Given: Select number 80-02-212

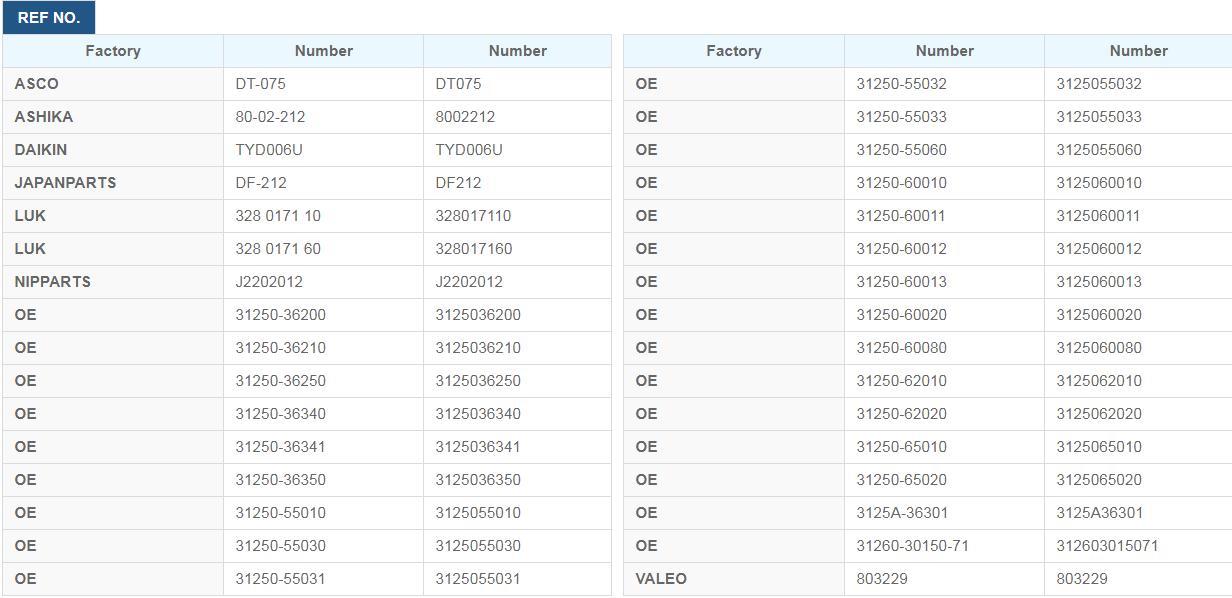Looking at the screenshot, I should tap(270, 117).
